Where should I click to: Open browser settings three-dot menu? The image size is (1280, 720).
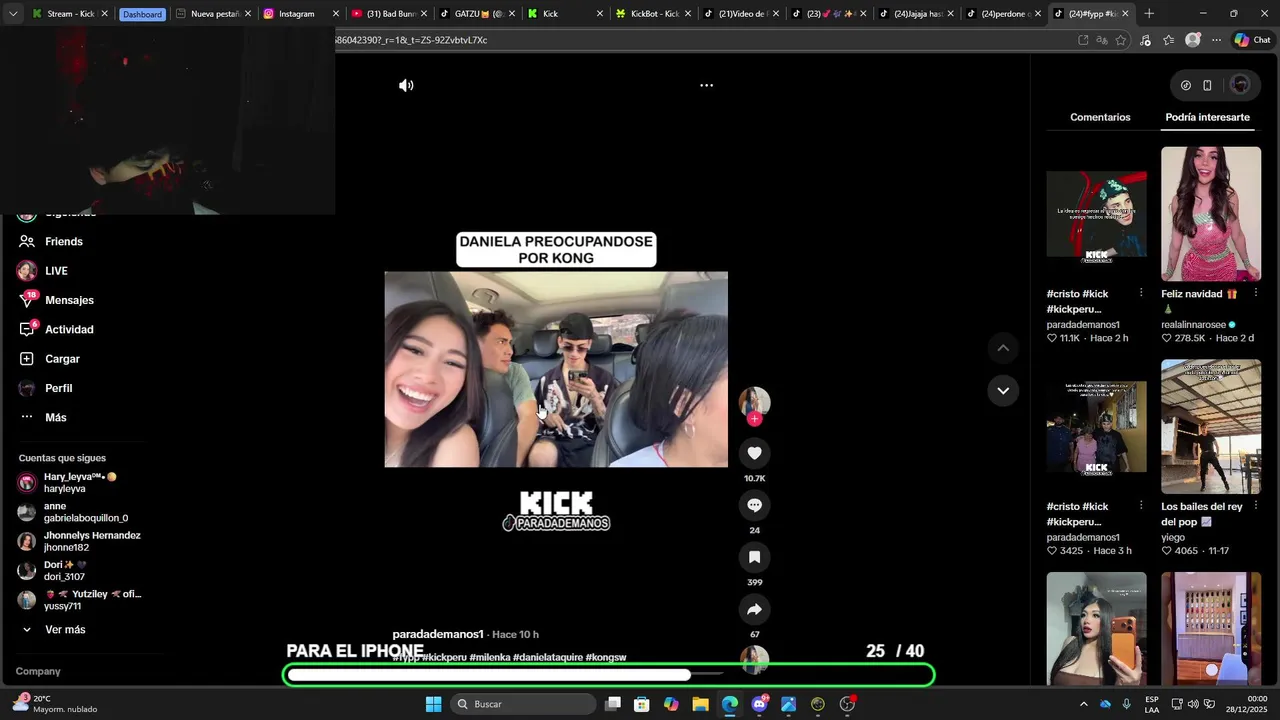(x=1216, y=40)
